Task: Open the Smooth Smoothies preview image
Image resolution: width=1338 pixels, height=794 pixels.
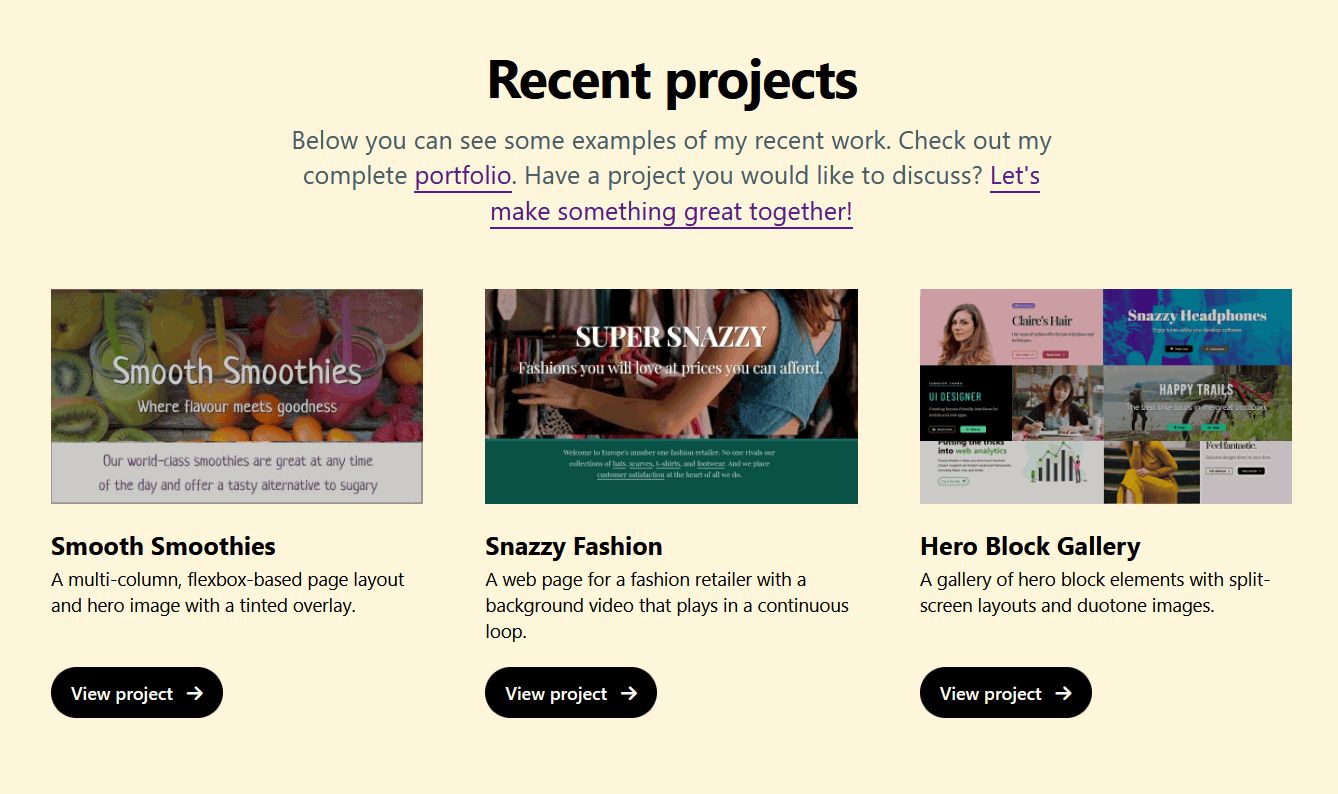Action: pyautogui.click(x=237, y=396)
